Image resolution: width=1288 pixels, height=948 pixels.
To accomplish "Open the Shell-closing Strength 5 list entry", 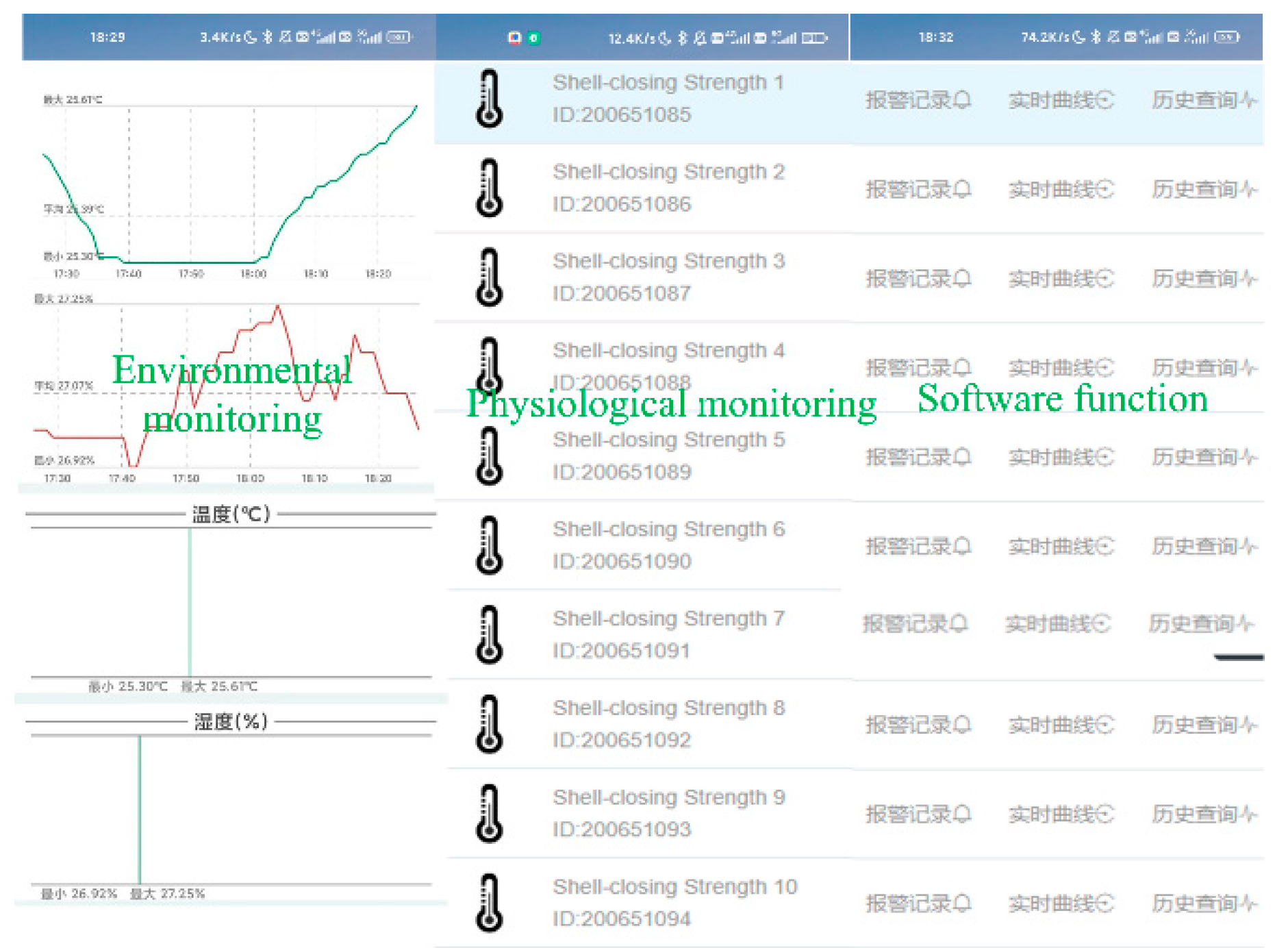I will tap(668, 455).
